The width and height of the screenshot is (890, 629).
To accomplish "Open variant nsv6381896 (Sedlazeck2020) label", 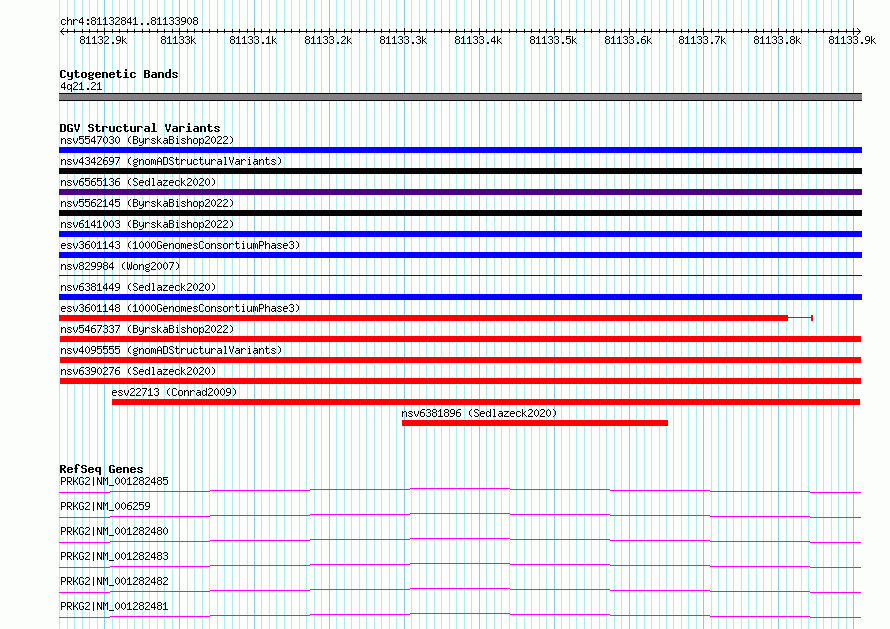I will click(479, 413).
